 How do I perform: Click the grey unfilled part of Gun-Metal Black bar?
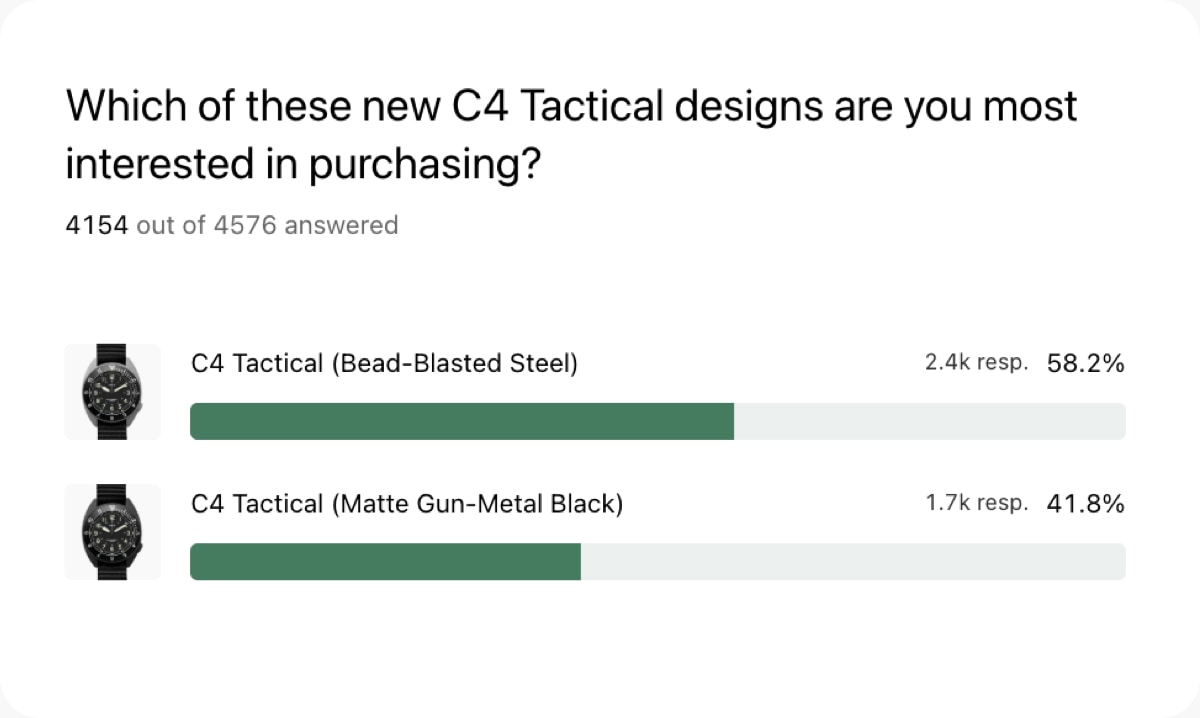853,561
